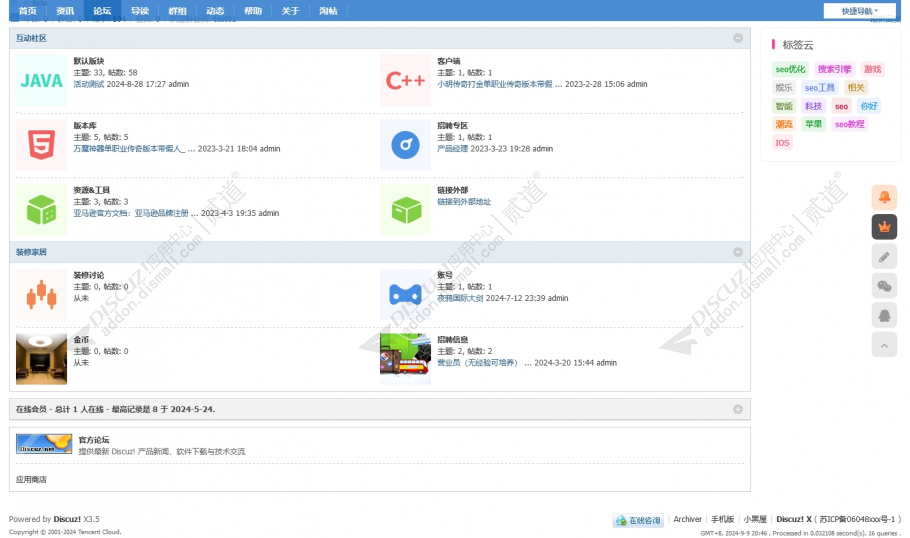Click the seo工具 tag
This screenshot has height=538, width=910.
click(x=819, y=88)
